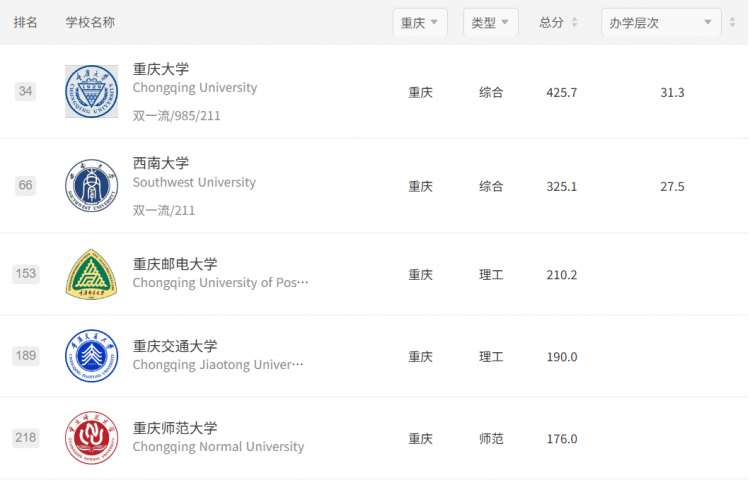
Task: Click the 总分 column header label
Action: point(551,22)
